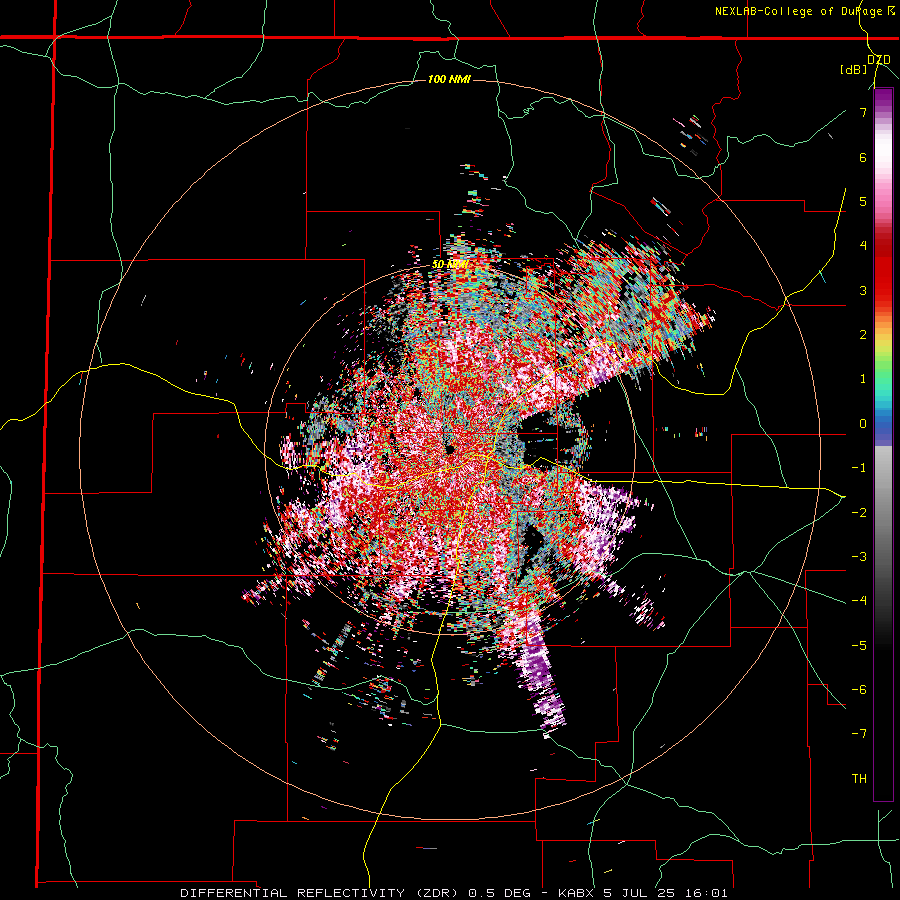Click the -6 dB tick label on scale
900x900 pixels.
[859, 690]
